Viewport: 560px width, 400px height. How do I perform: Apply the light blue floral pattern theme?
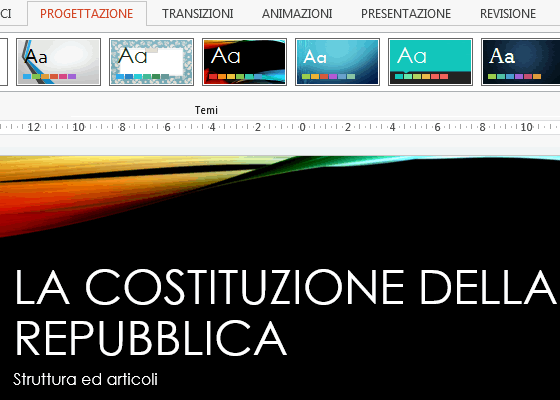151,62
